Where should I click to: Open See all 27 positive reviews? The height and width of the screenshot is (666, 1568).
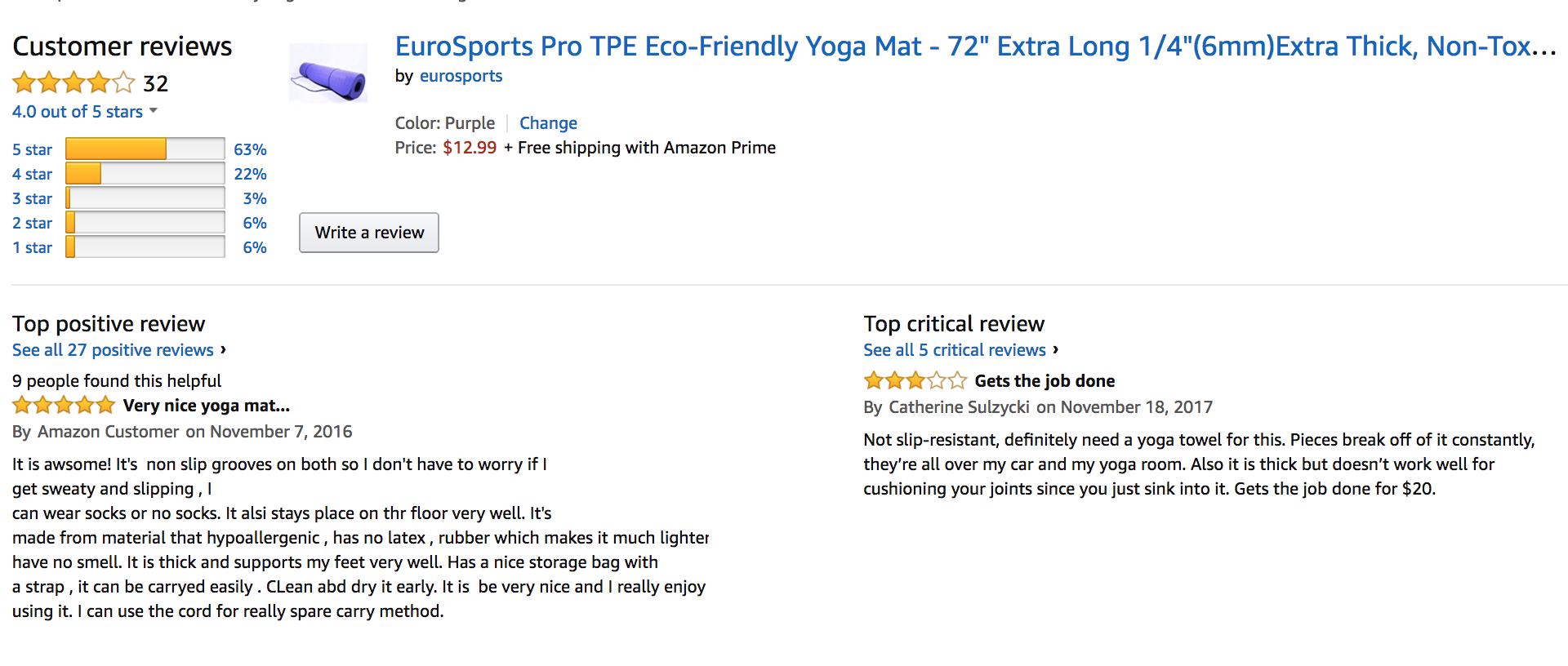tap(113, 350)
